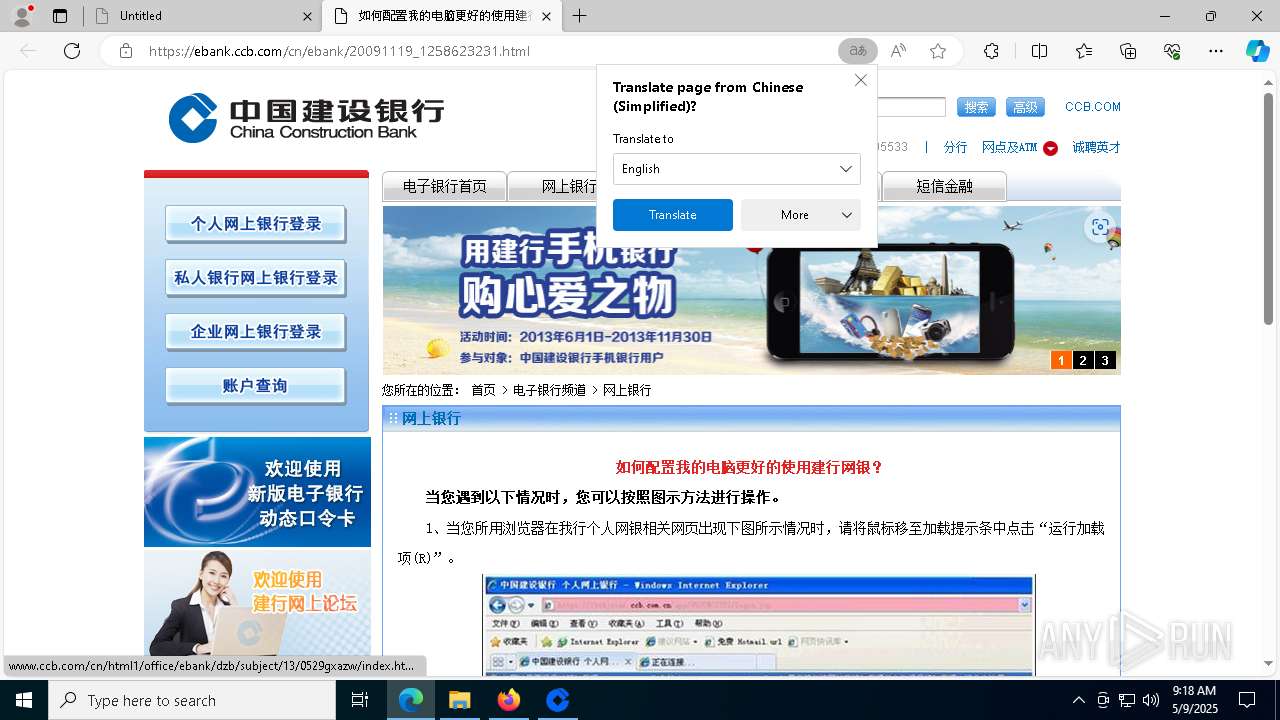Open the 网点及ATM link
1280x720 pixels.
coord(1009,147)
